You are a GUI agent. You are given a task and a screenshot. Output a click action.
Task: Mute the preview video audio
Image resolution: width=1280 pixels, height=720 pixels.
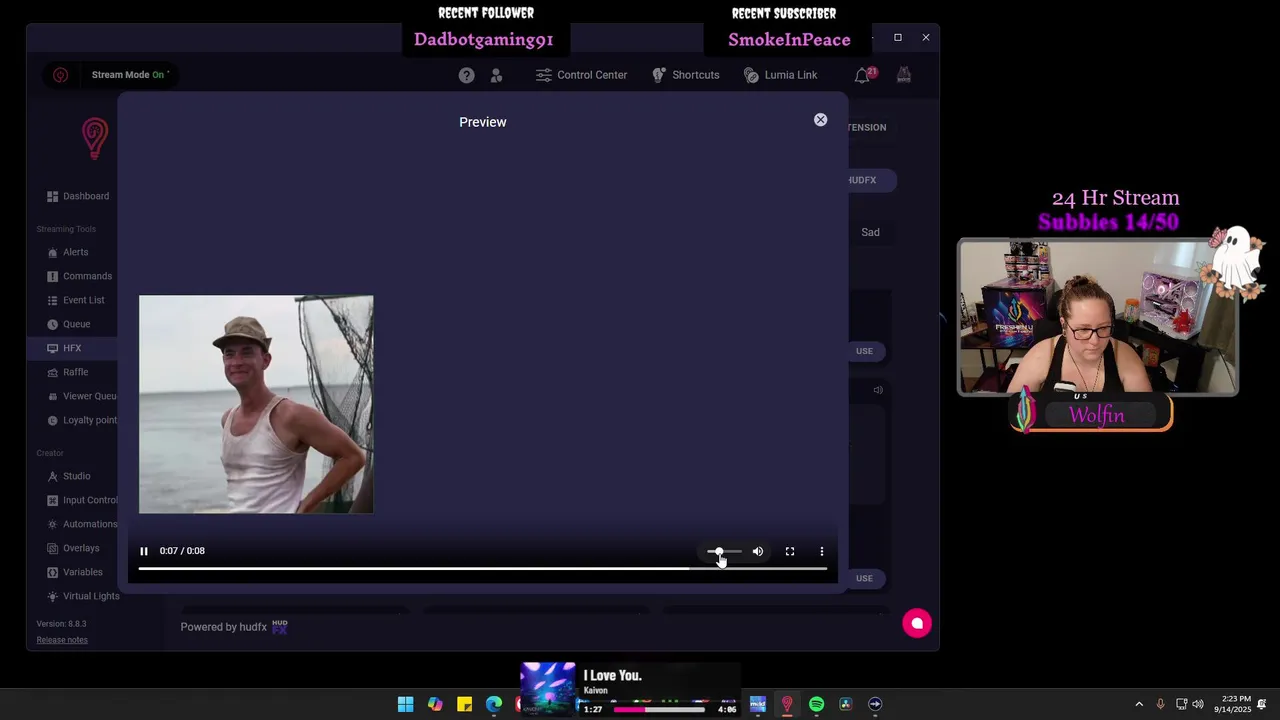pos(758,551)
